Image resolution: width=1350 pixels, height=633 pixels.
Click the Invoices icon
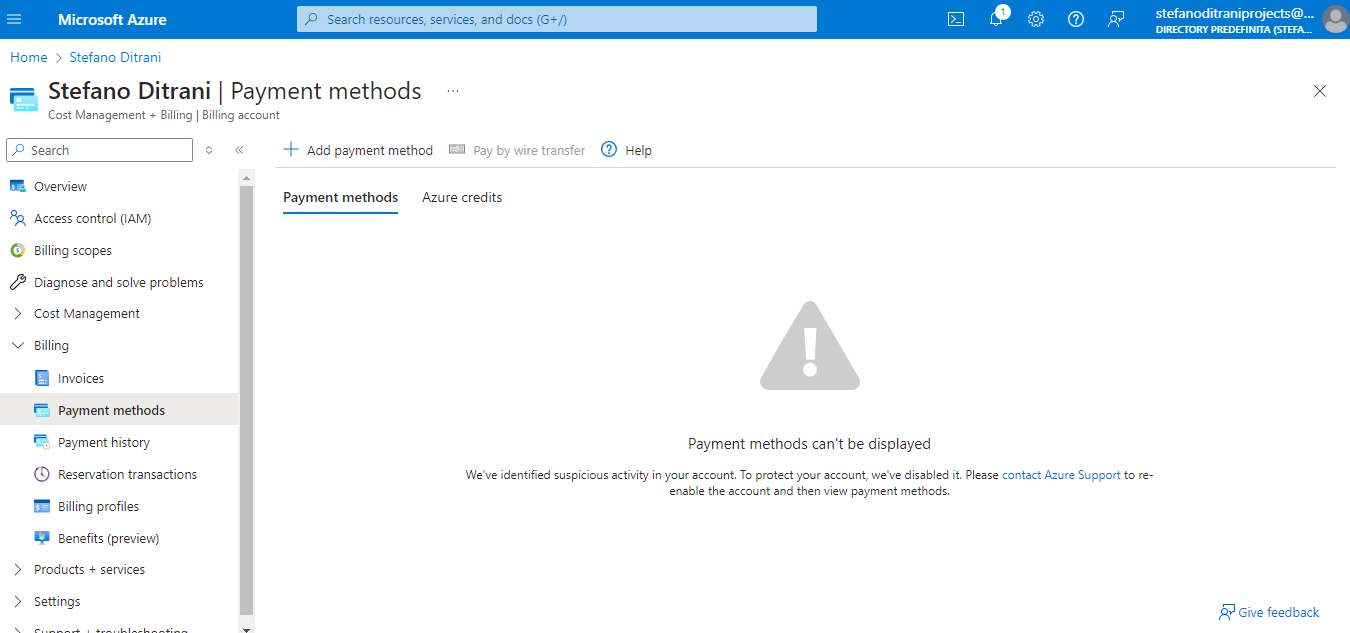click(x=41, y=378)
